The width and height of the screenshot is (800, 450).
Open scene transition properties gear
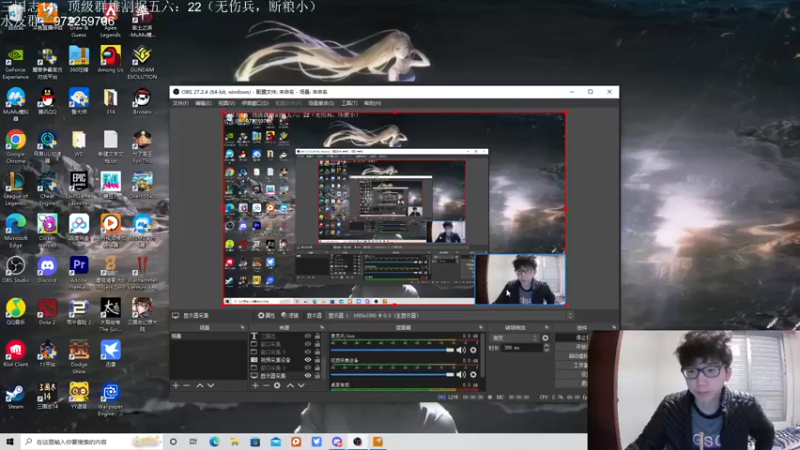[545, 338]
